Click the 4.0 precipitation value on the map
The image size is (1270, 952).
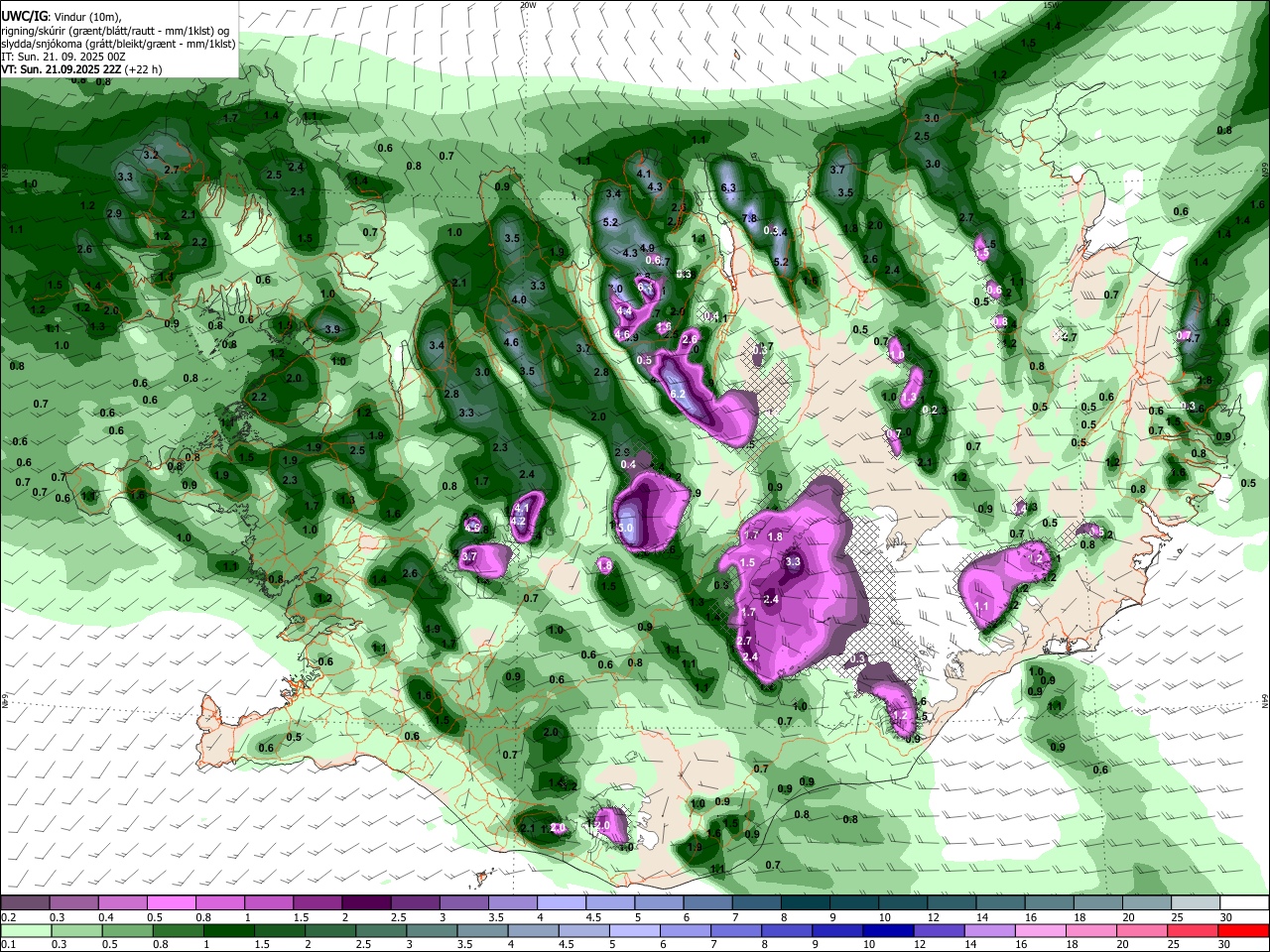coord(519,299)
